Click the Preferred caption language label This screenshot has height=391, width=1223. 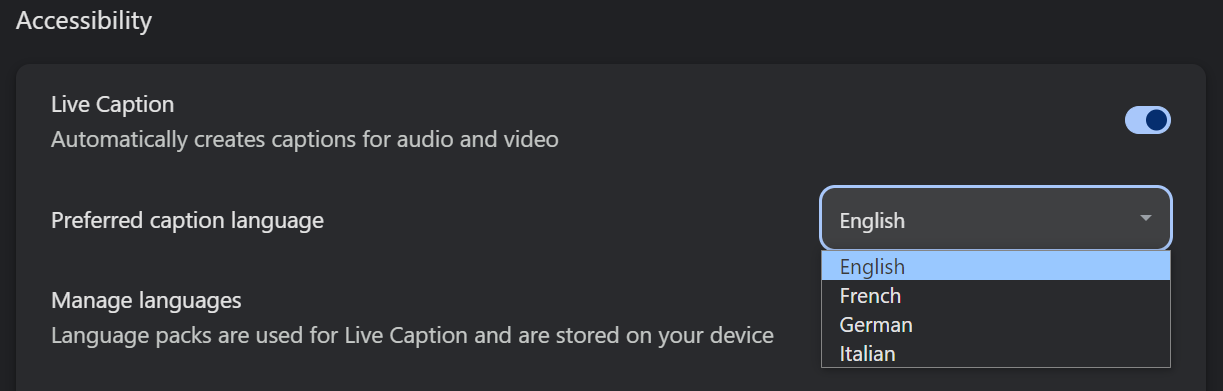point(187,220)
